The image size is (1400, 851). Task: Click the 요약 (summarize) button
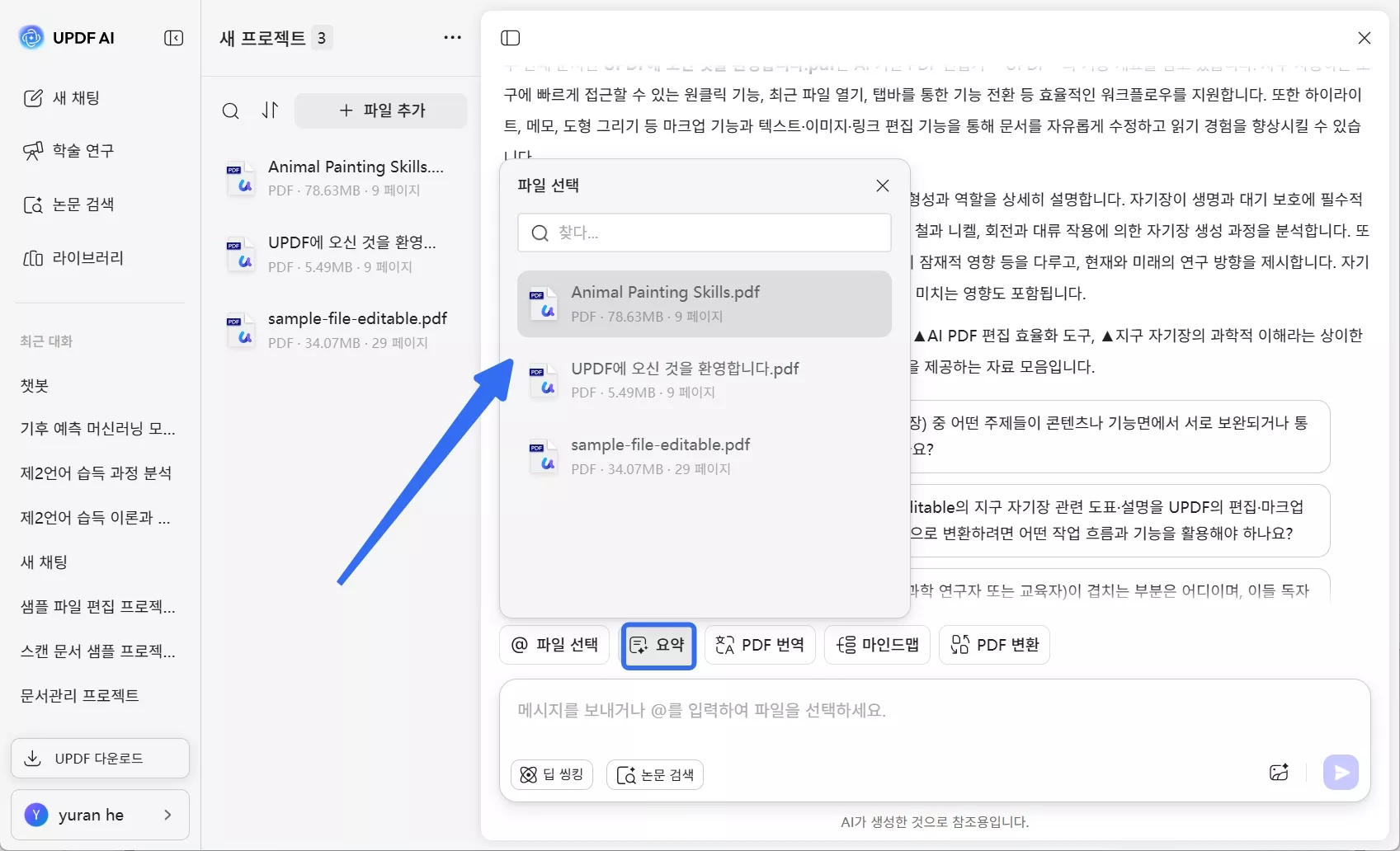pos(658,645)
